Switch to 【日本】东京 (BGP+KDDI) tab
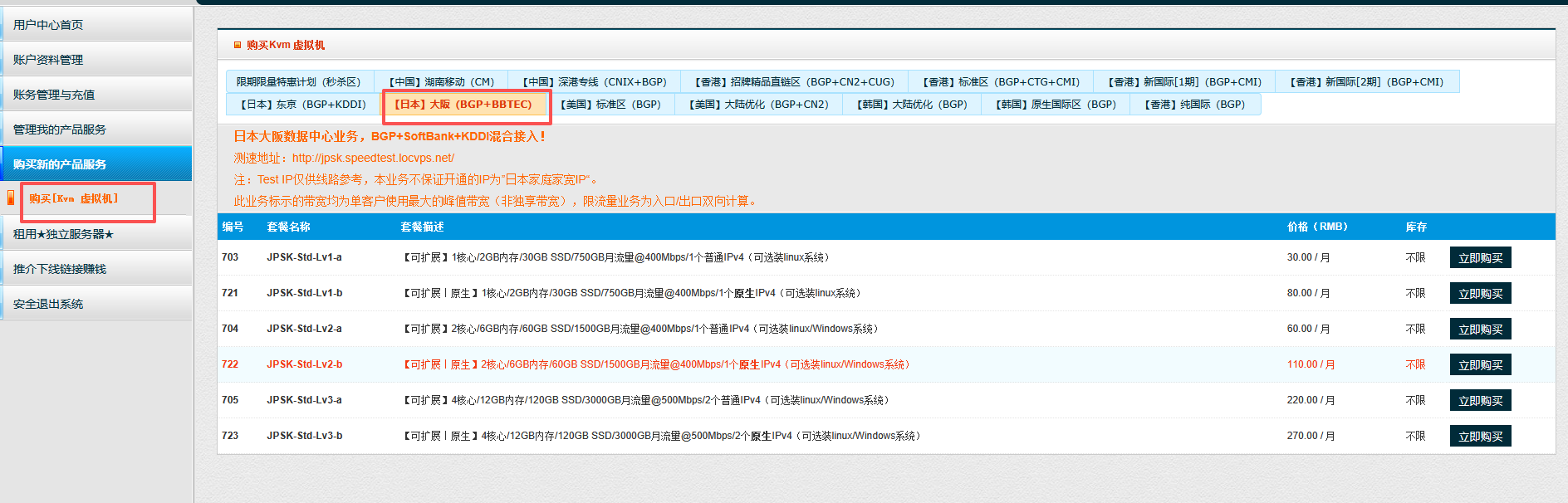The width and height of the screenshot is (1568, 503). point(303,105)
